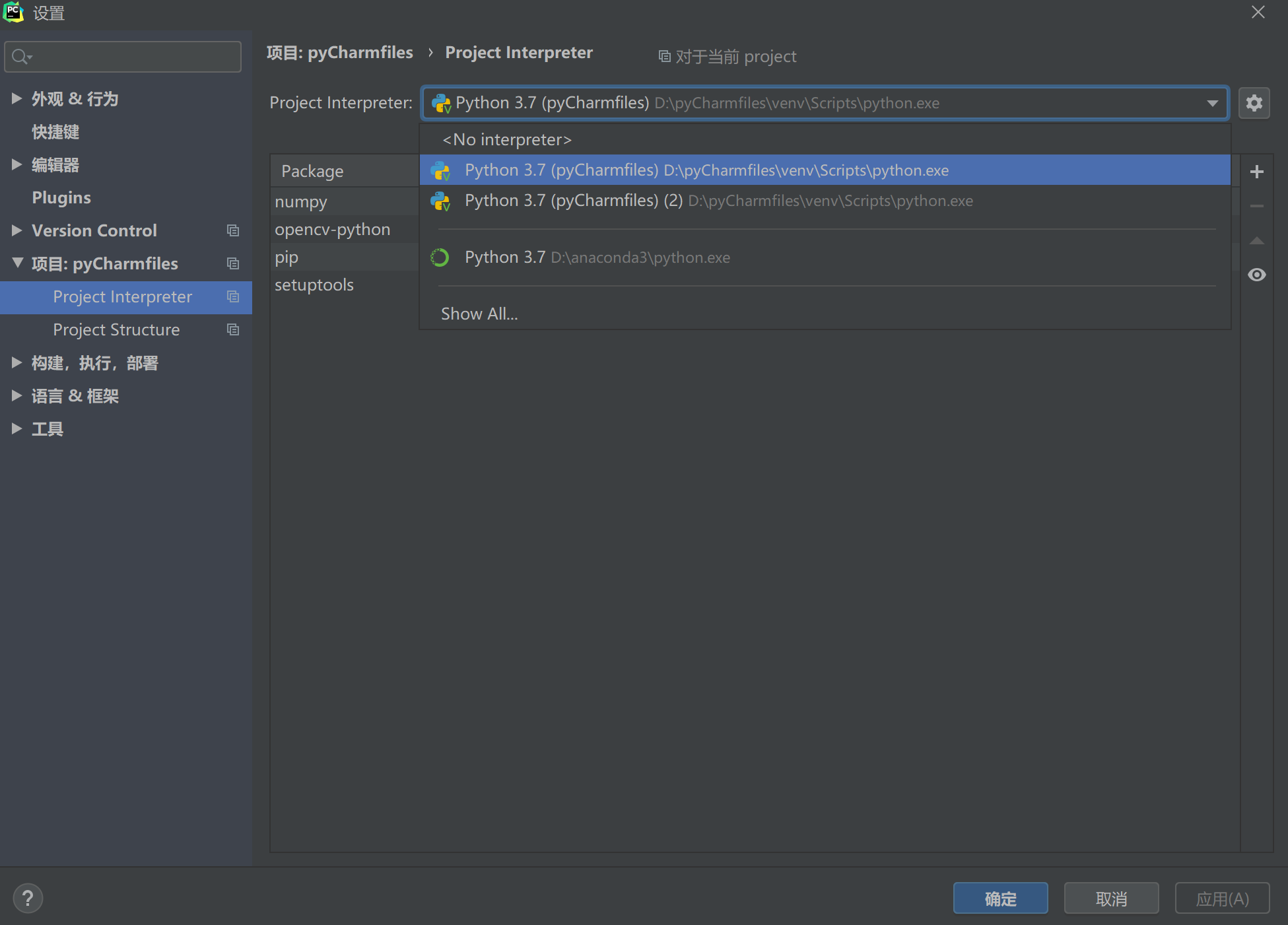Open the Project Interpreter dropdown menu
The height and width of the screenshot is (925, 1288).
point(1213,103)
